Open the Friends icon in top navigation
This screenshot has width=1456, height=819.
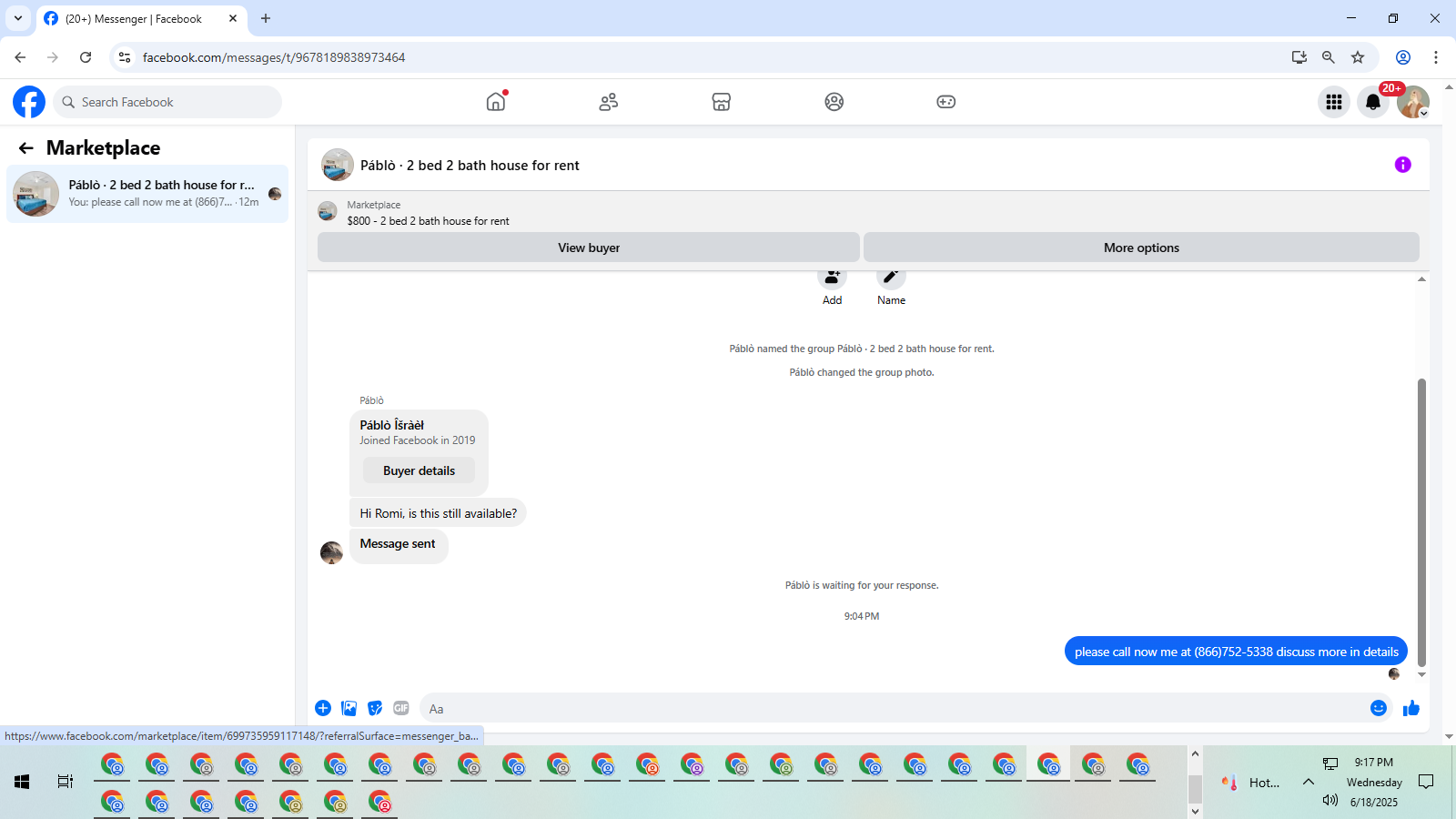point(609,102)
